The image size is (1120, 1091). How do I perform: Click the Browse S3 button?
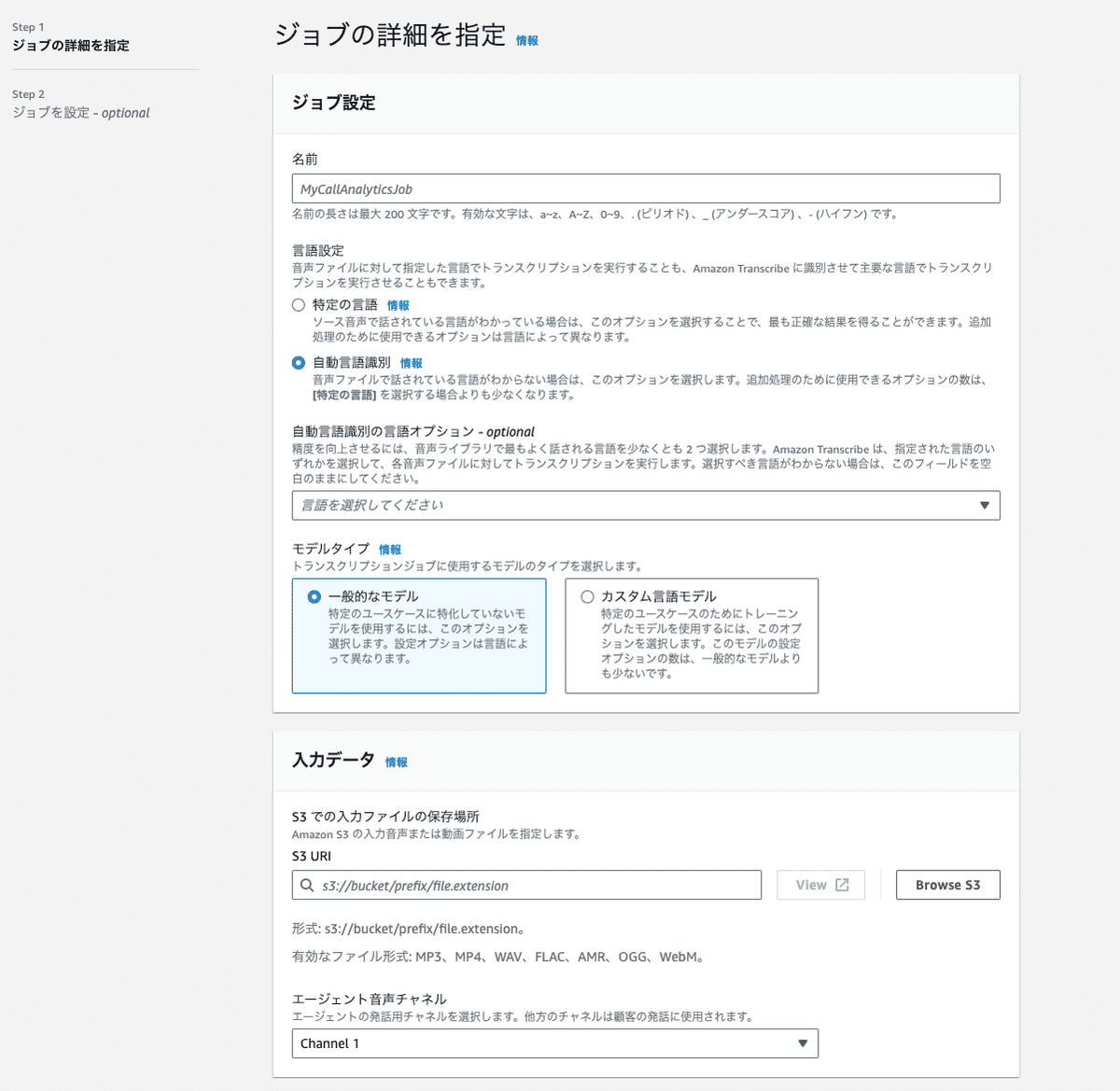coord(948,885)
